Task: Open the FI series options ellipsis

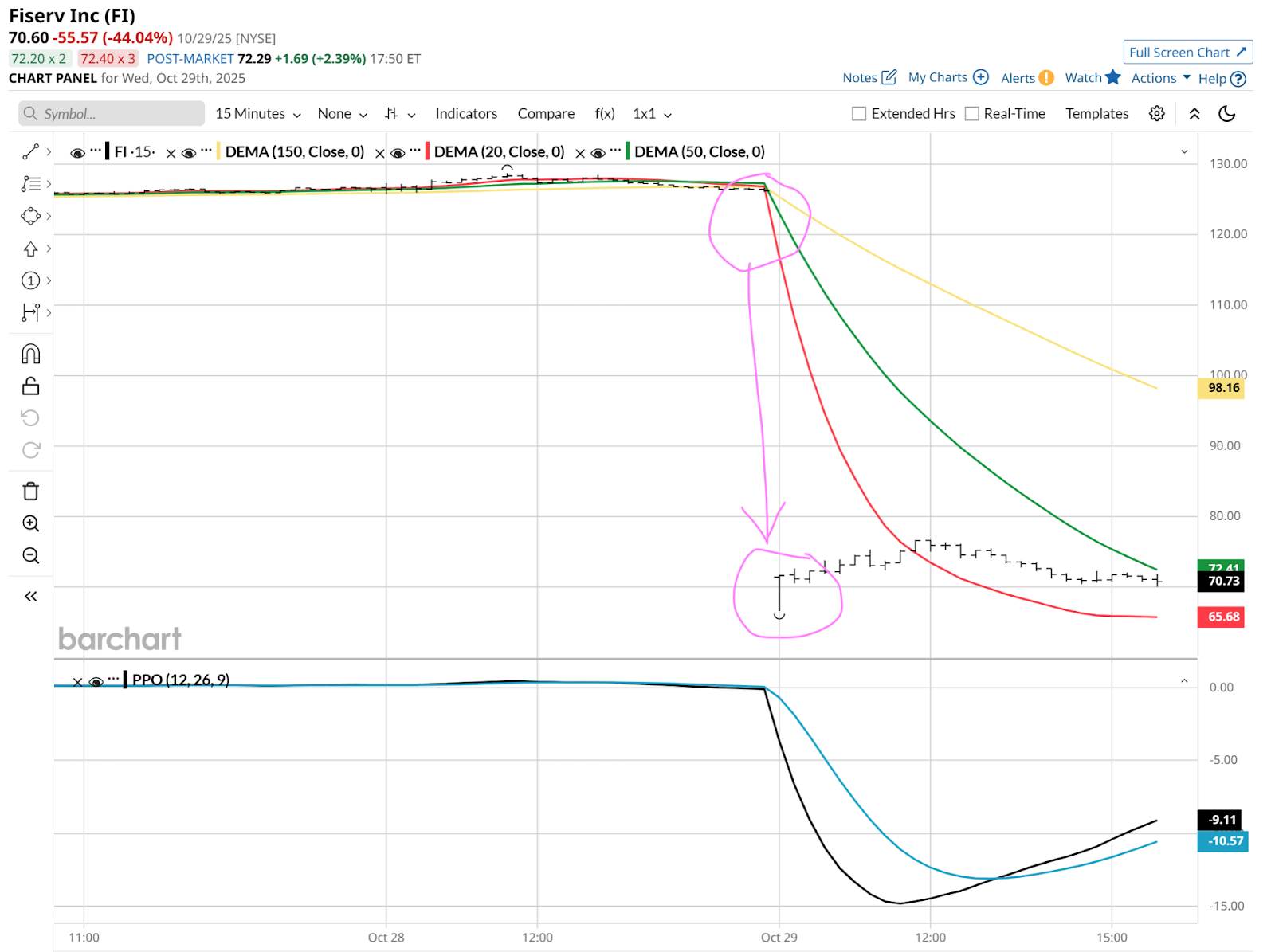Action: 96,151
